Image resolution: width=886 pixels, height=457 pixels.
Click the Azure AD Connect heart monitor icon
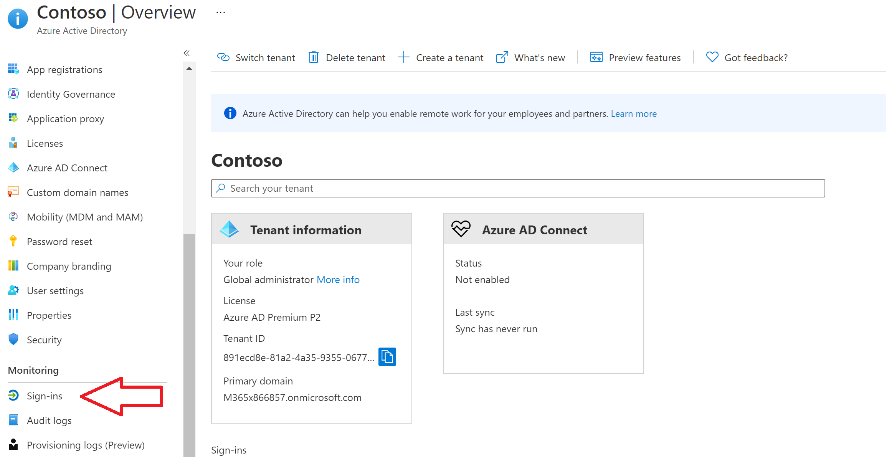tap(461, 229)
